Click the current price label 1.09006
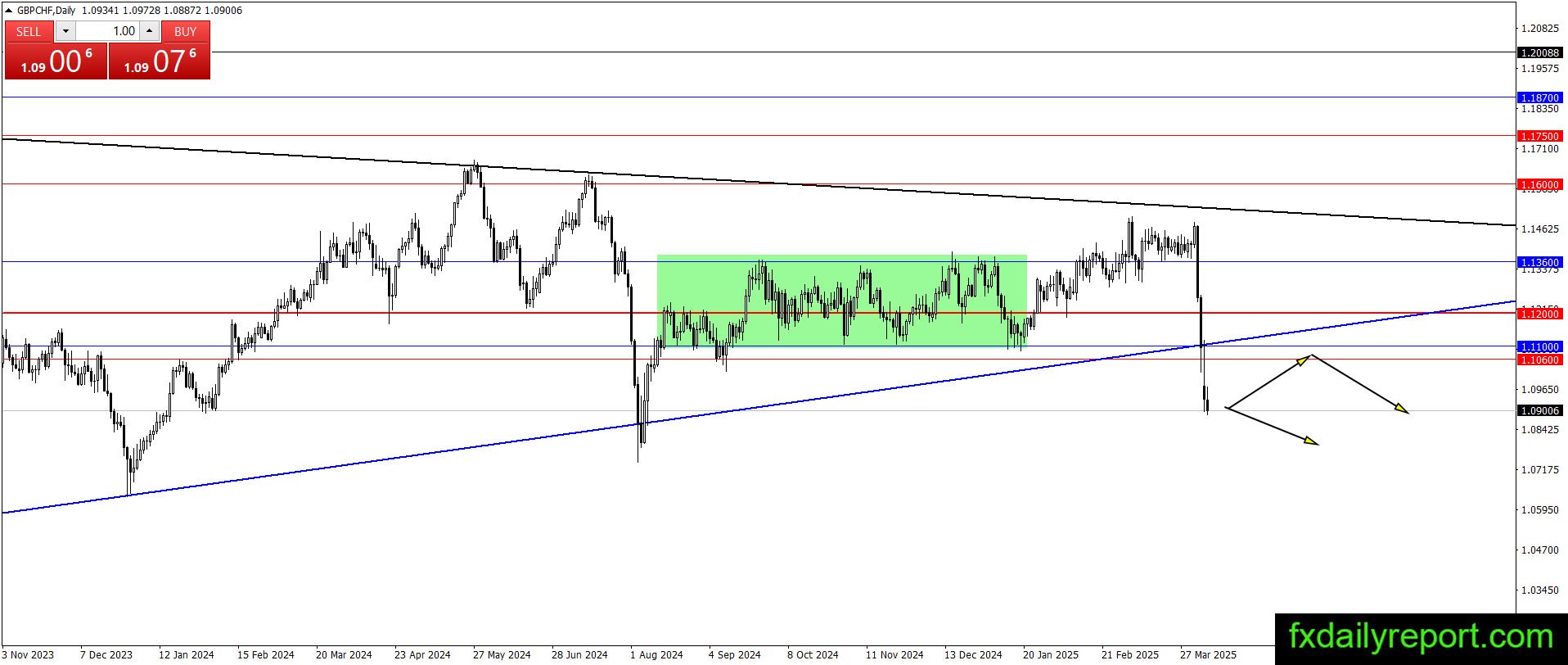 point(1539,411)
